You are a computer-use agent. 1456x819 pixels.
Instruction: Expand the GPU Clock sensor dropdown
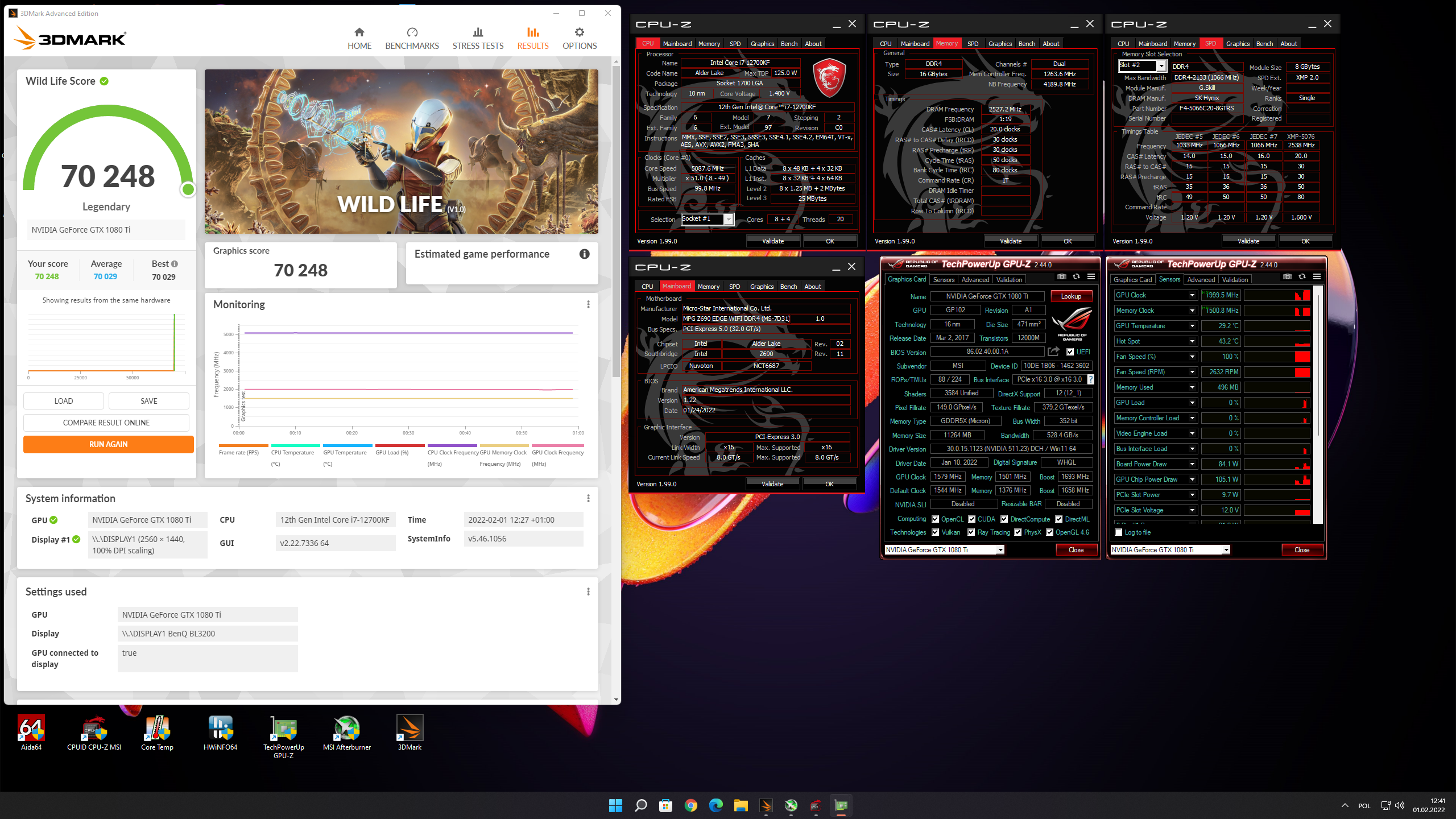(1192, 295)
